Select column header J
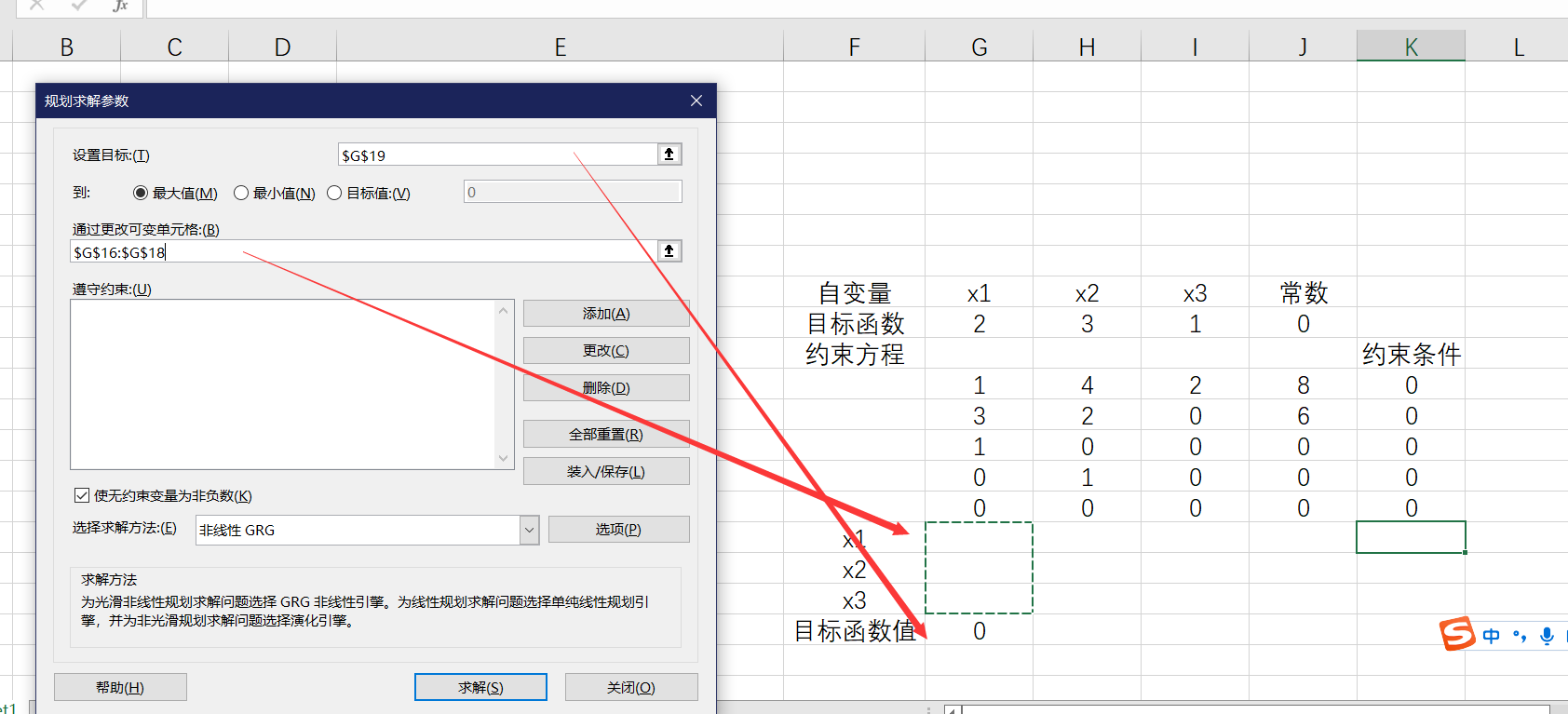 point(1304,47)
